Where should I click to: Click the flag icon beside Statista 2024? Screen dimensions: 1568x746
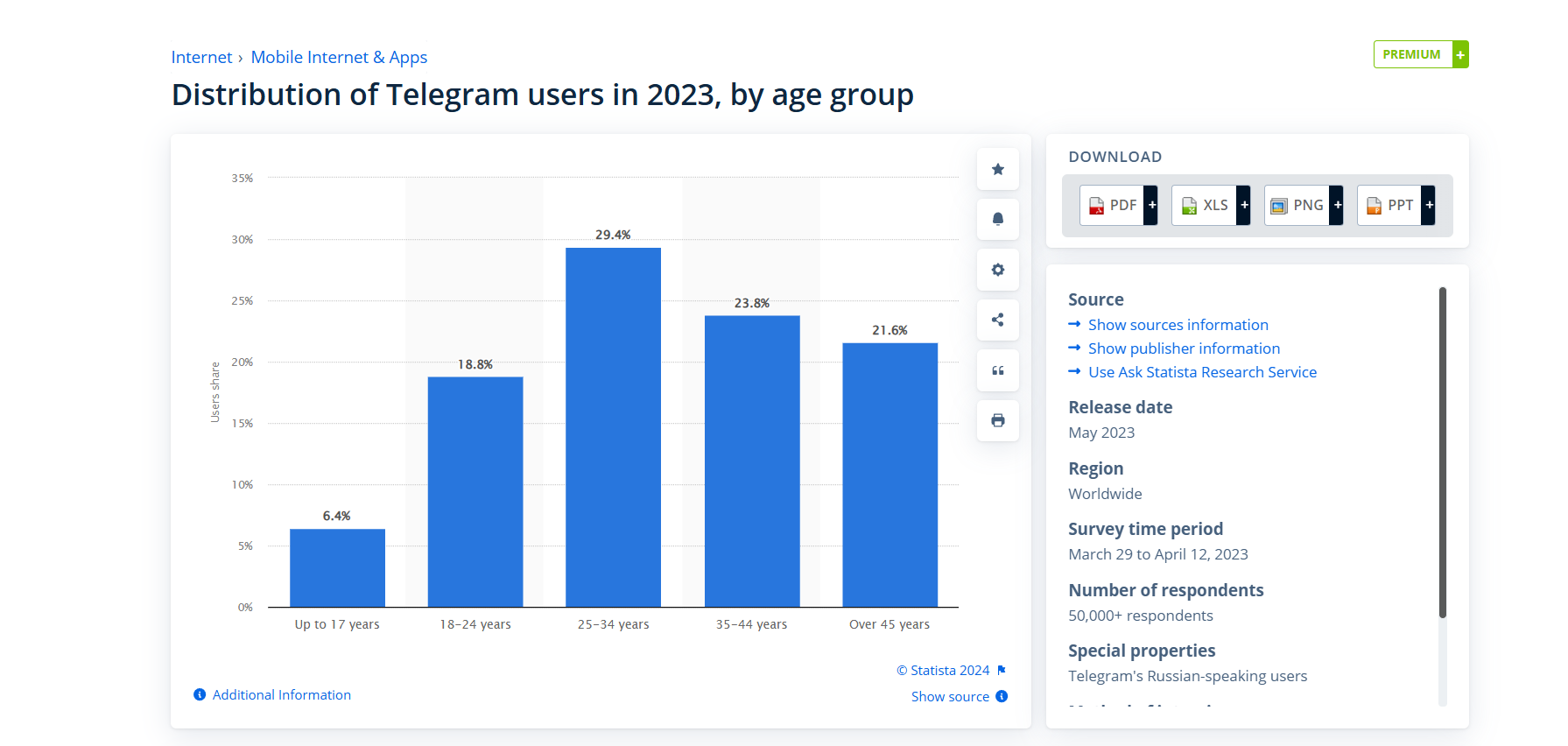coord(1002,670)
